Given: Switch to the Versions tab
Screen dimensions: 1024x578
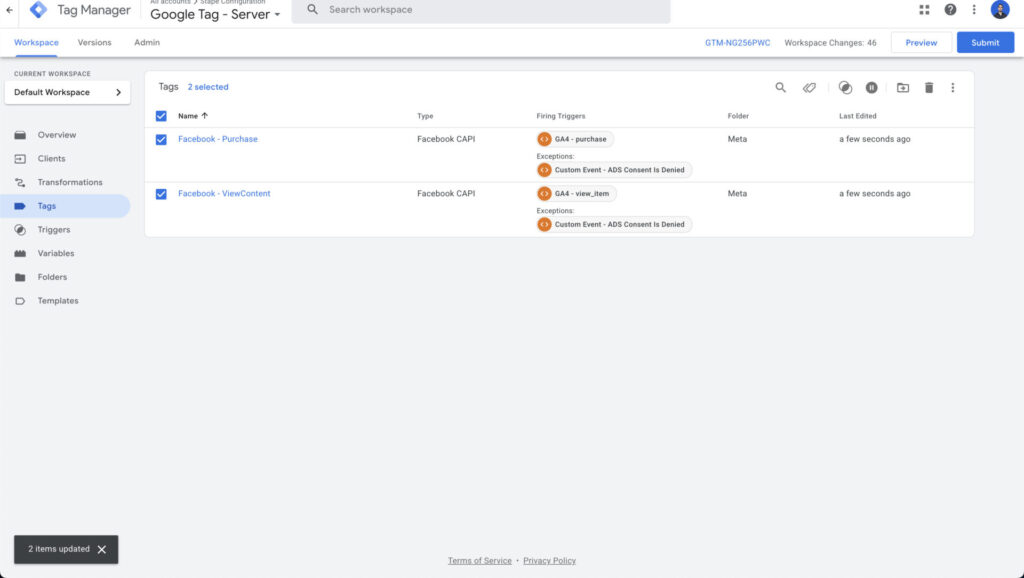Looking at the screenshot, I should click(95, 43).
